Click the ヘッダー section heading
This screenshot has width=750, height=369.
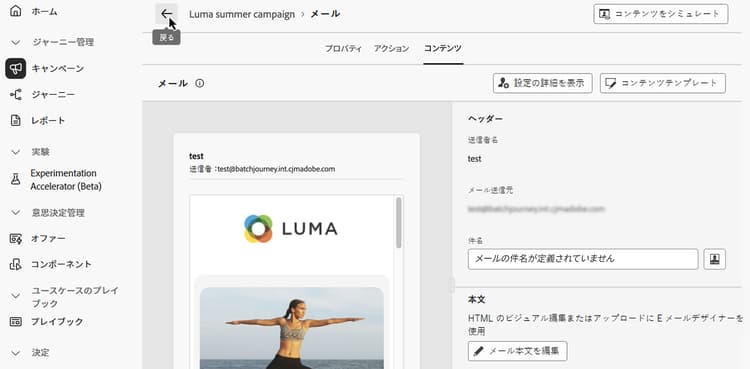(485, 119)
